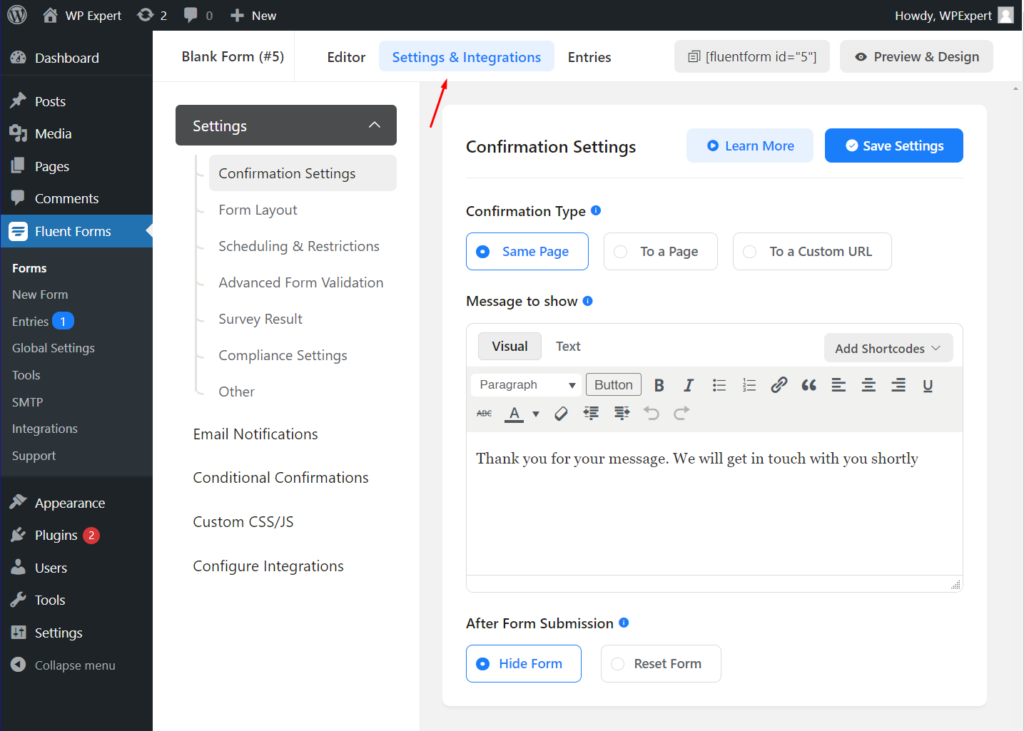Click info icon next to Confirmation Type

point(596,210)
